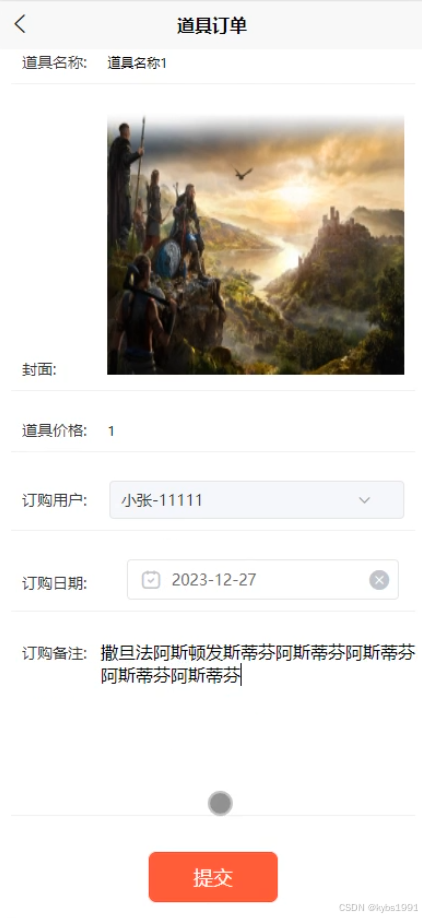Click the 订购备注 label
The image size is (422, 919).
(55, 653)
